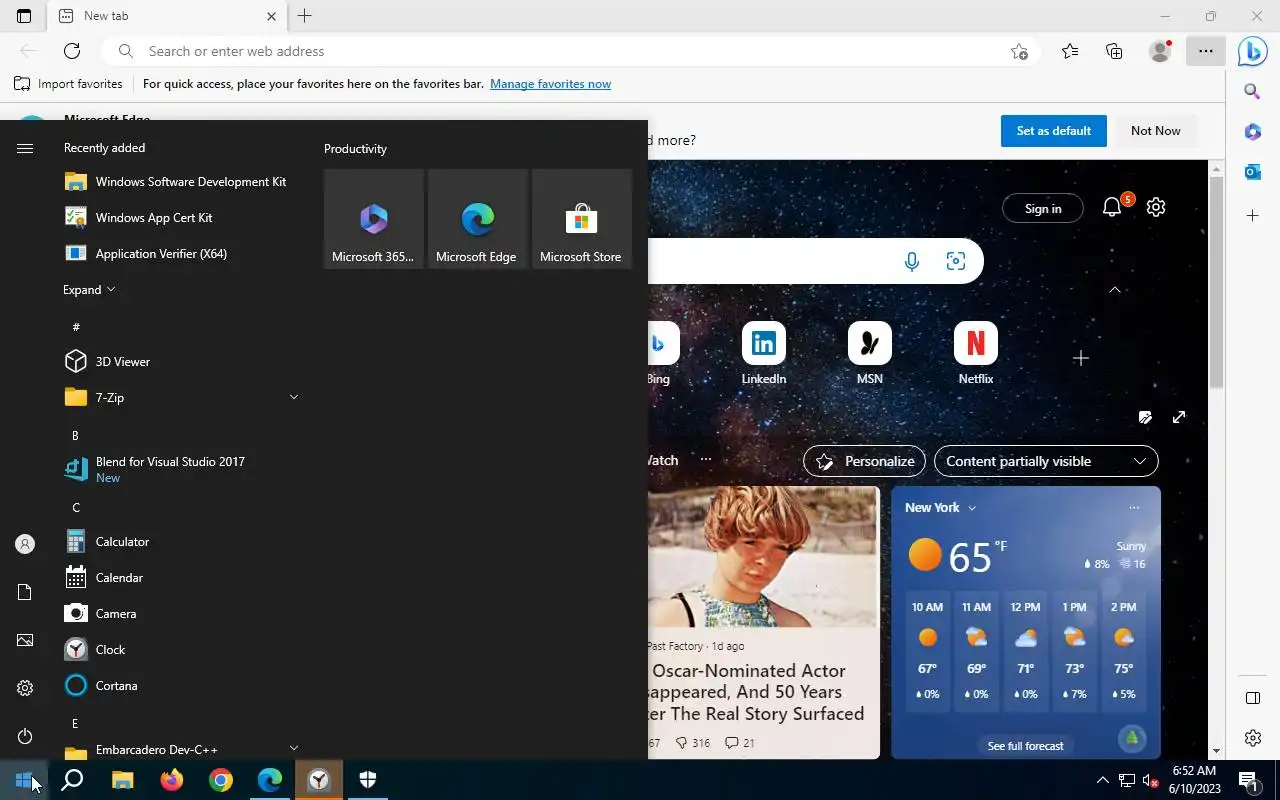Expand the Recently added list
The image size is (1280, 800).
[x=89, y=290]
